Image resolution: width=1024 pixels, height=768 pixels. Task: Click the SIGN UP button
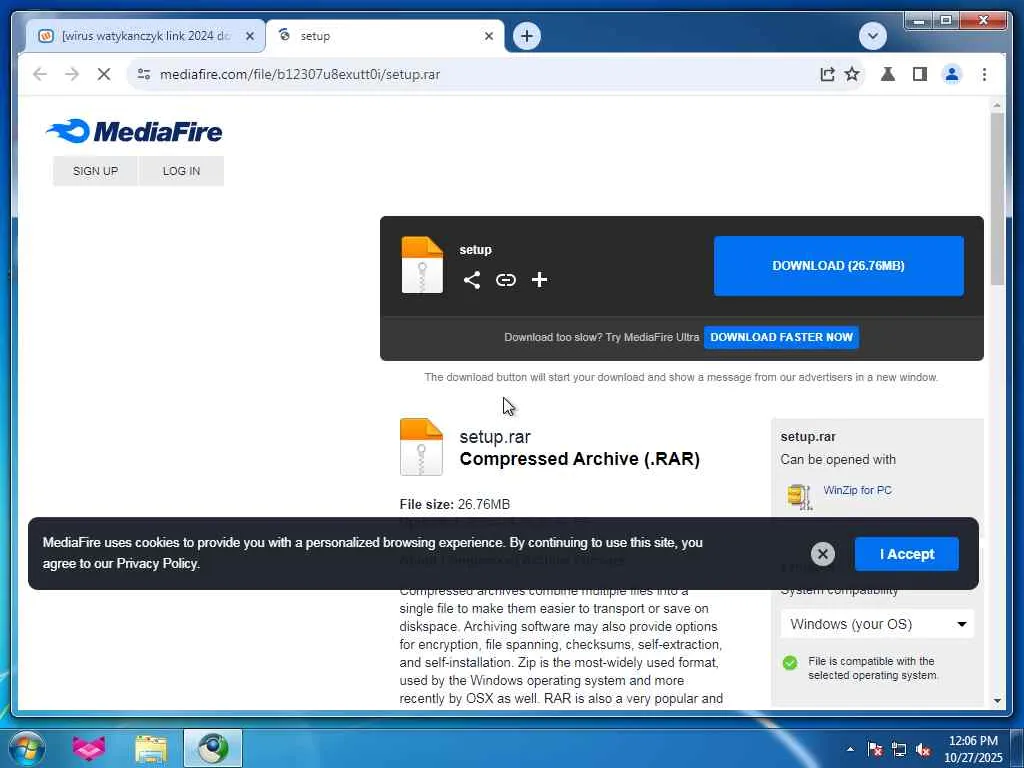click(x=95, y=171)
